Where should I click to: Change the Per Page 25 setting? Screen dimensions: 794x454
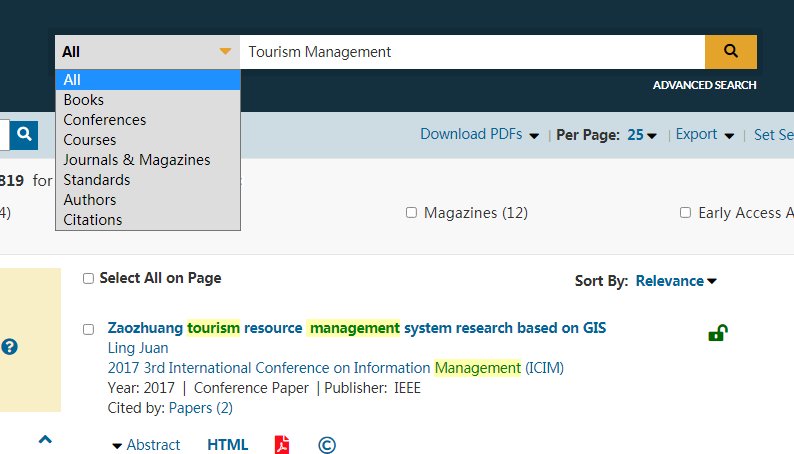[x=642, y=135]
